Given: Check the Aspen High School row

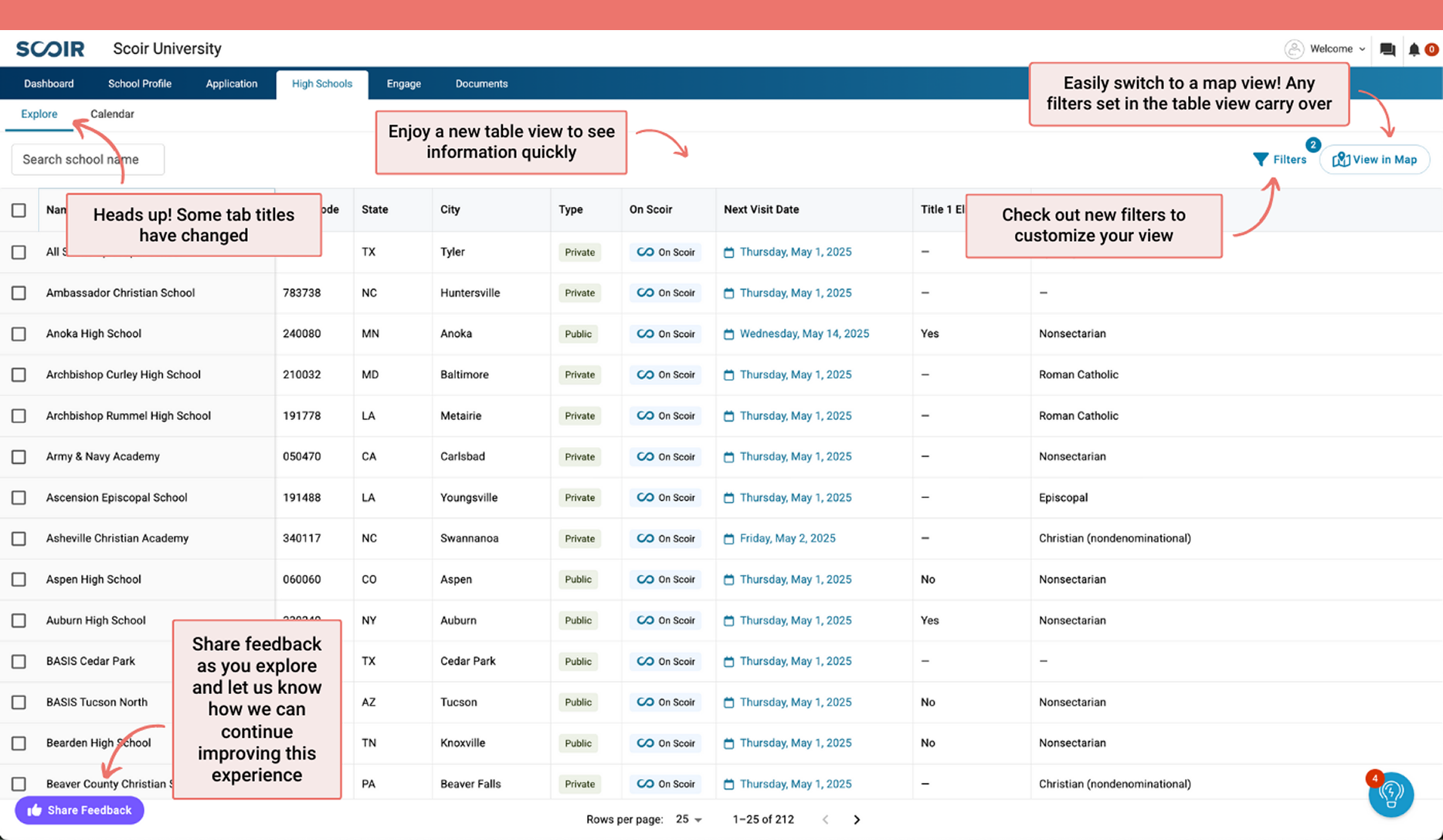Looking at the screenshot, I should [x=19, y=579].
